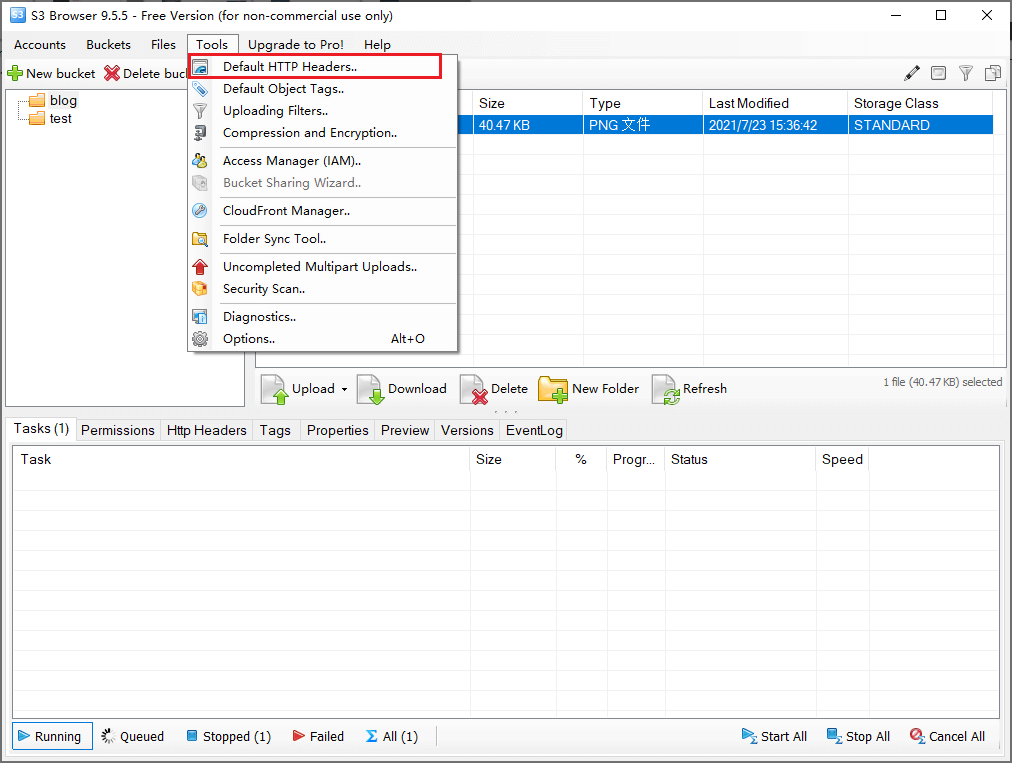Screen dimensions: 1012x763
Task: Click the Options gear icon
Action: click(200, 339)
